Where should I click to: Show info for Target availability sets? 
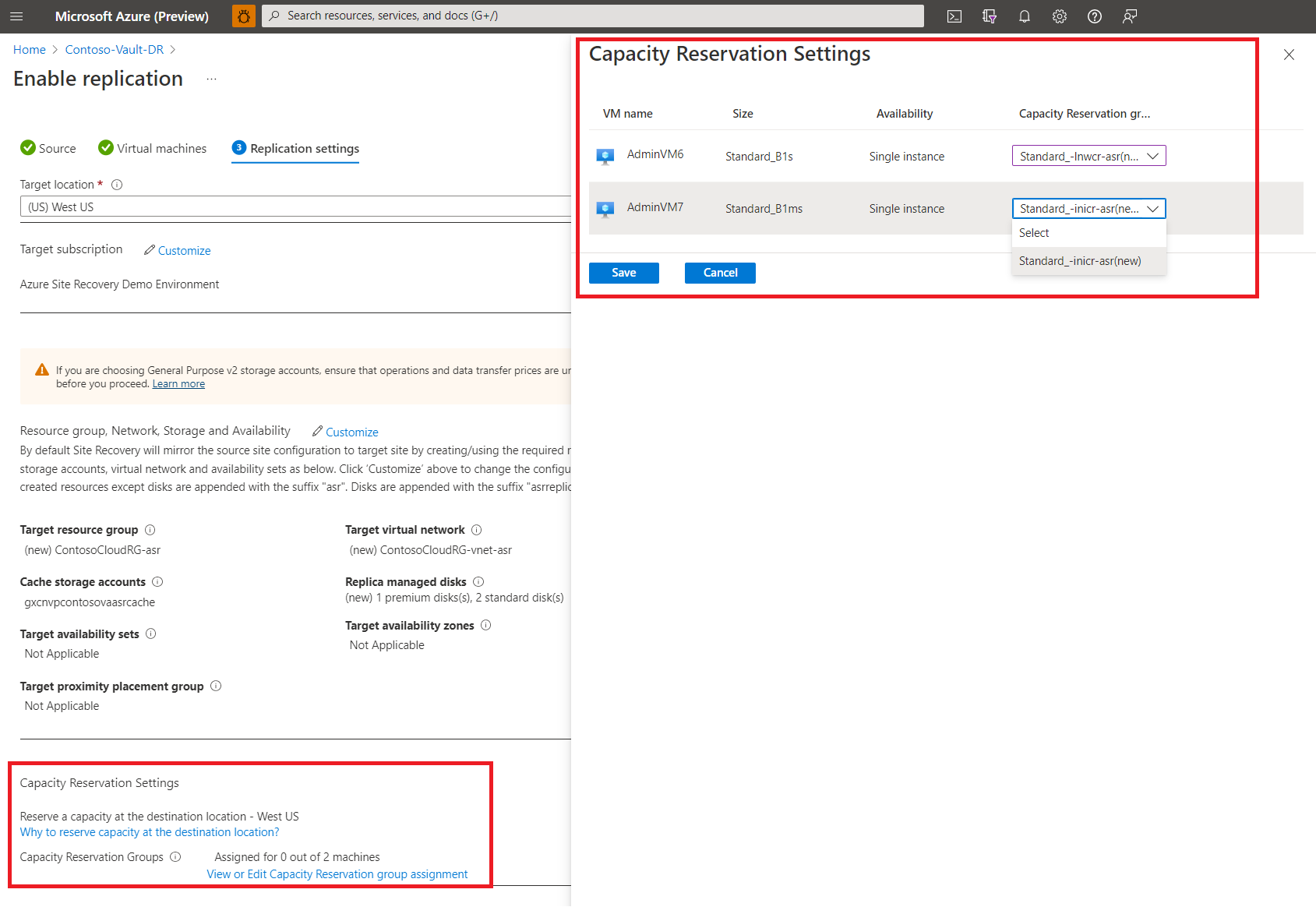click(151, 633)
